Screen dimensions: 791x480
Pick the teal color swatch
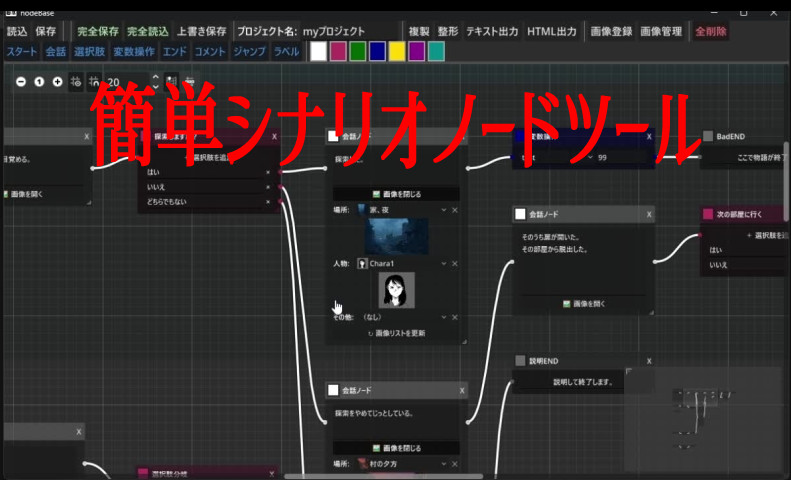pos(436,51)
